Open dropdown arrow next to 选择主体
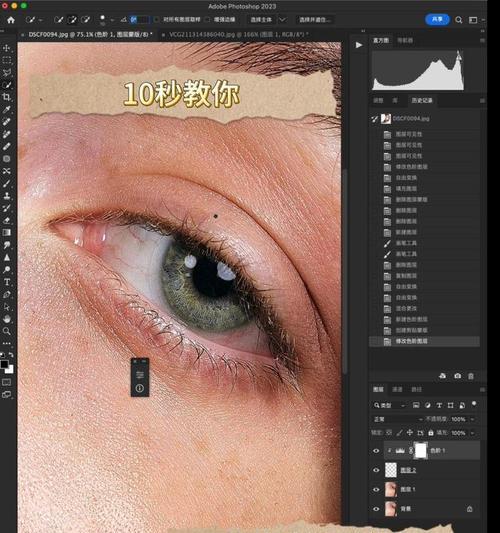The width and height of the screenshot is (500, 533). 282,20
